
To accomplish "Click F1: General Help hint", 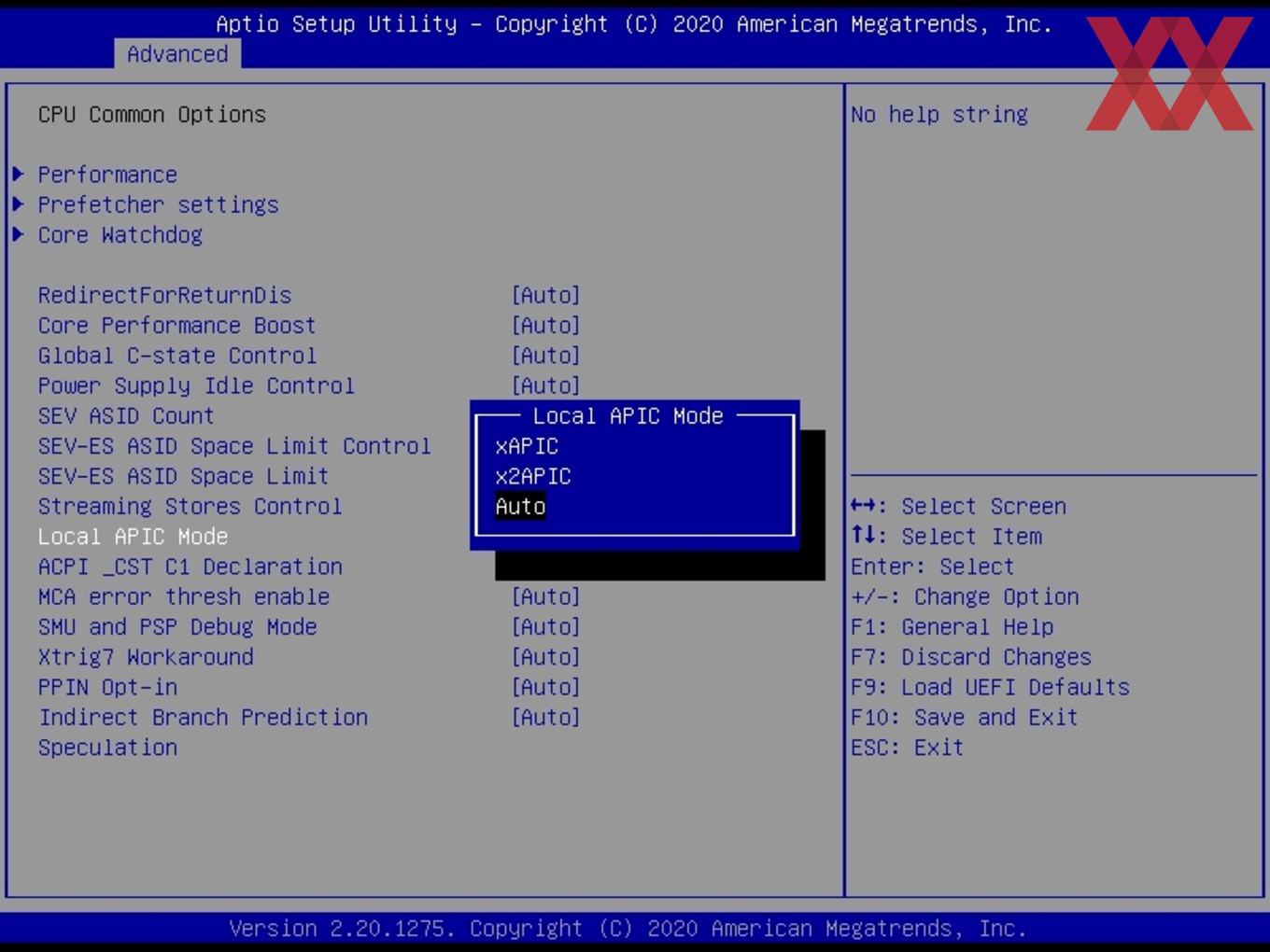I will click(x=952, y=626).
